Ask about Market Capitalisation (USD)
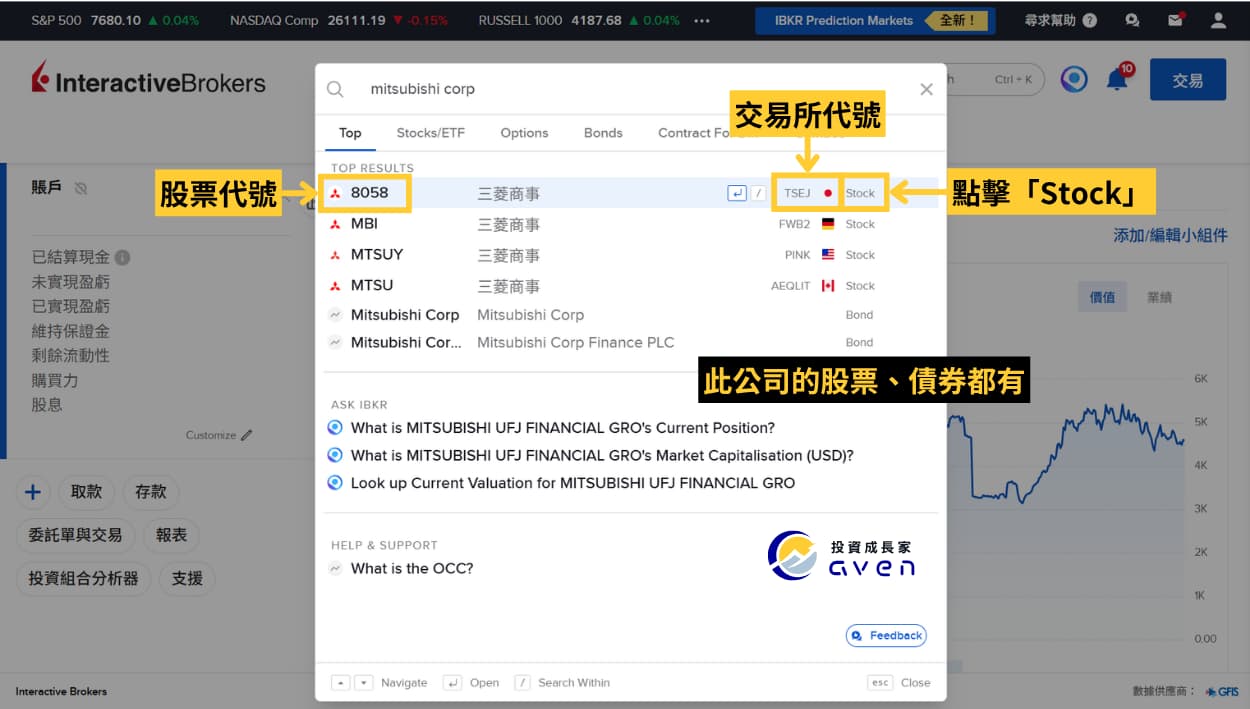The width and height of the screenshot is (1250, 709). pos(602,455)
